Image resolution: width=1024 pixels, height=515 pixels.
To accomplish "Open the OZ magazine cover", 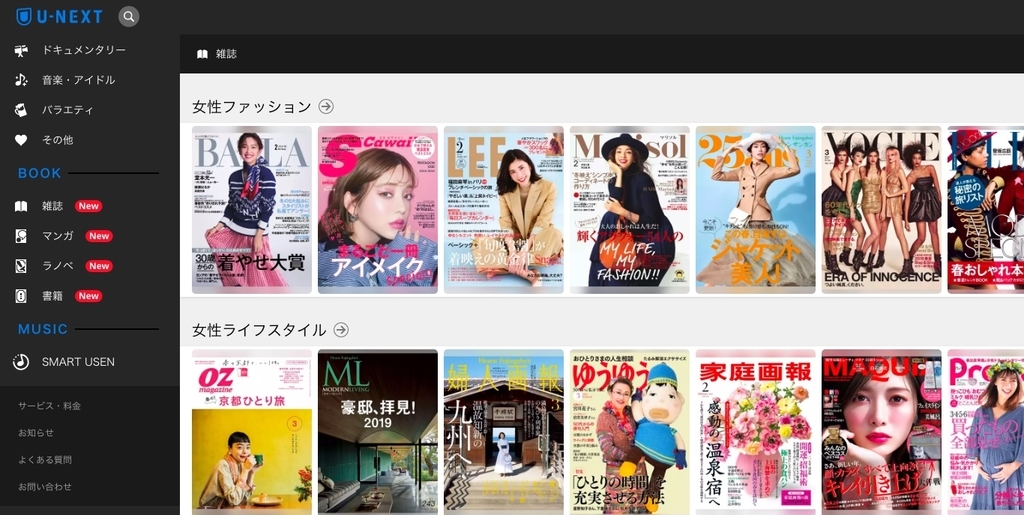I will (251, 432).
